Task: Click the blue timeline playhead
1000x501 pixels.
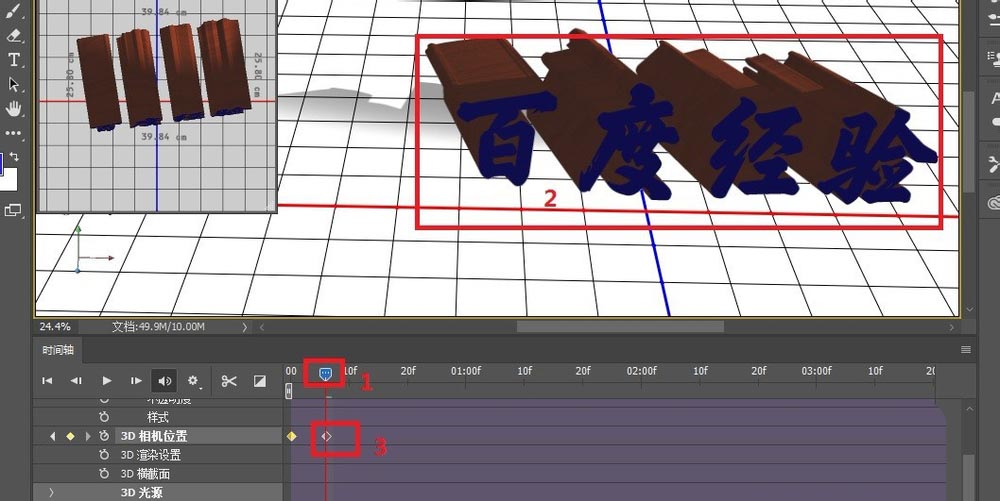Action: pos(325,373)
